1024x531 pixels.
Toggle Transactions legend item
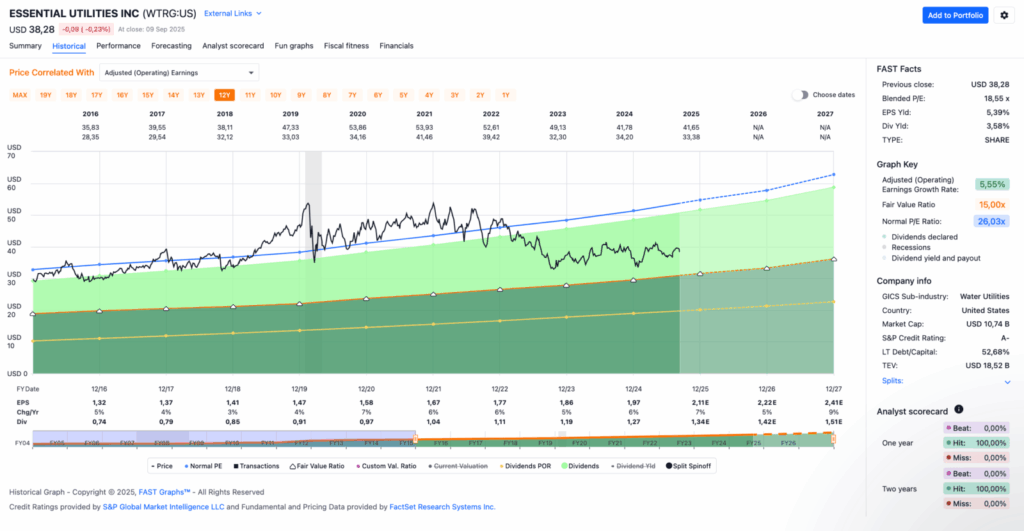click(x=256, y=466)
